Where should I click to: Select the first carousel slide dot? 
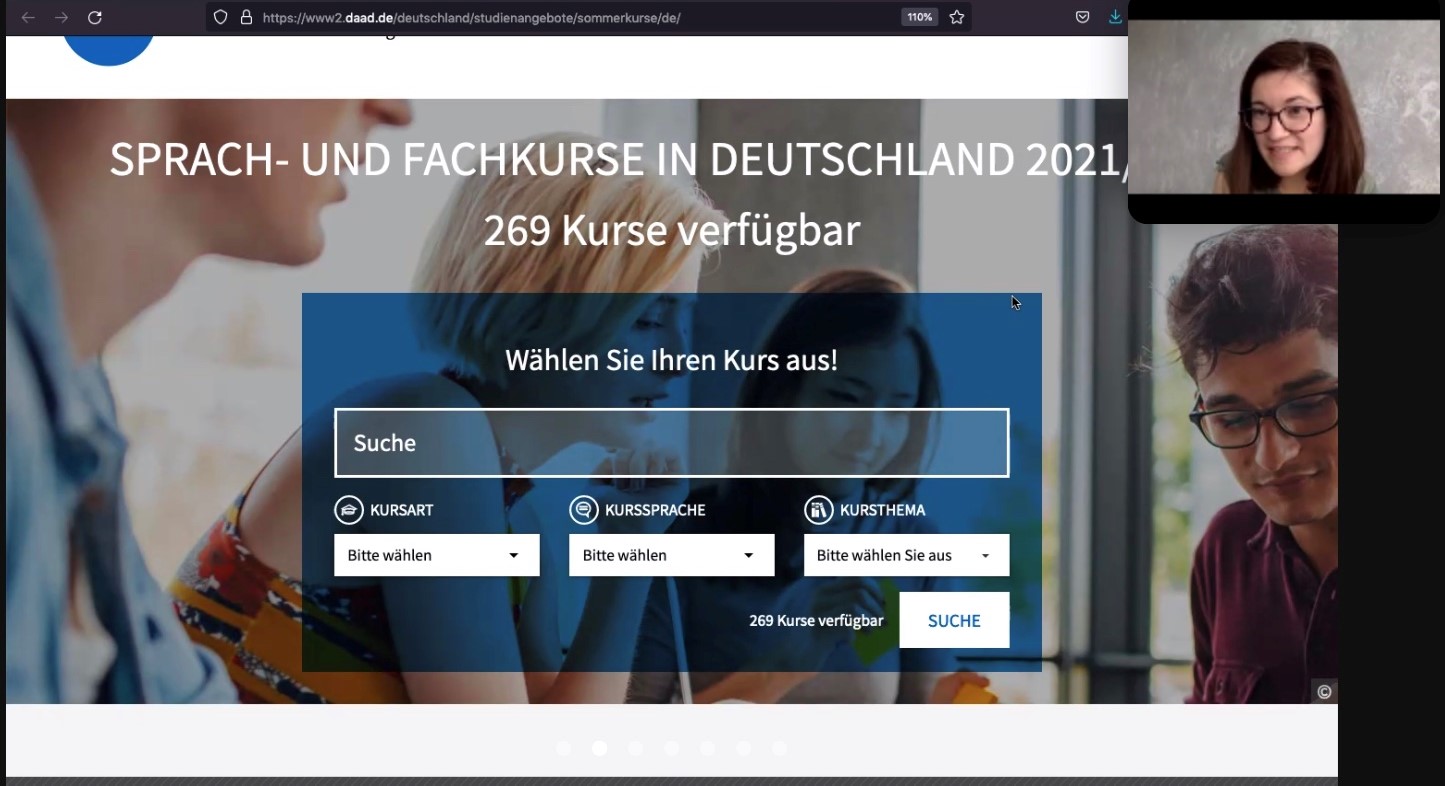click(563, 748)
